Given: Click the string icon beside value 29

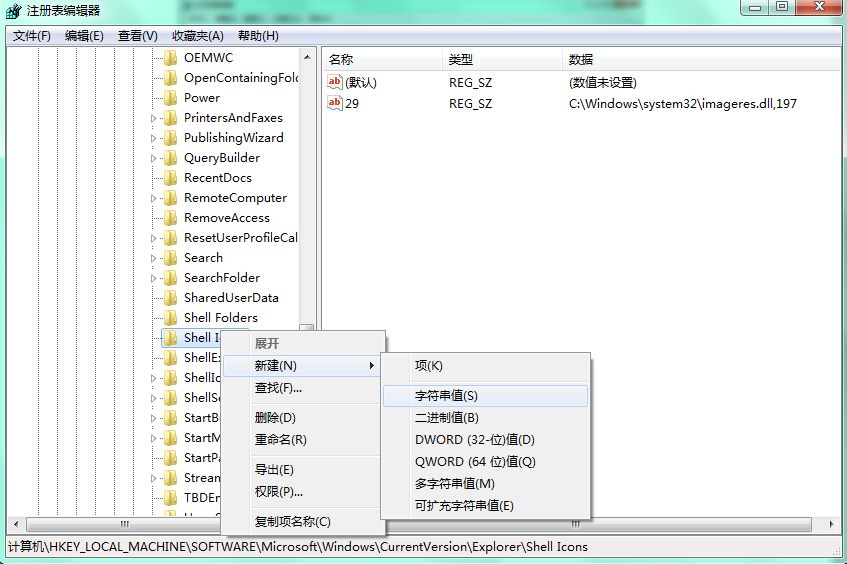Looking at the screenshot, I should point(335,103).
